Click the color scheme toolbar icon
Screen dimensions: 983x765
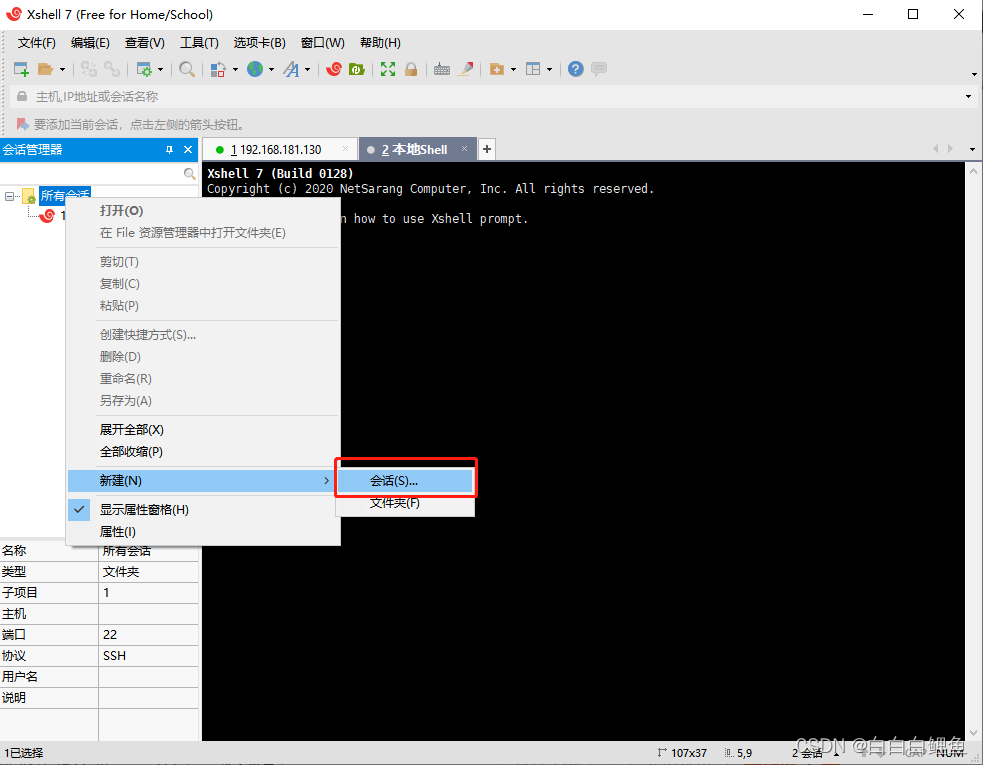coord(218,69)
